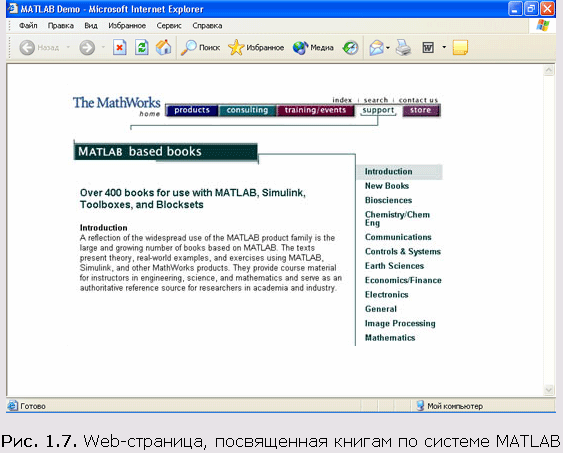
Task: Click the bold Introduction heading in the article
Action: [x=103, y=228]
